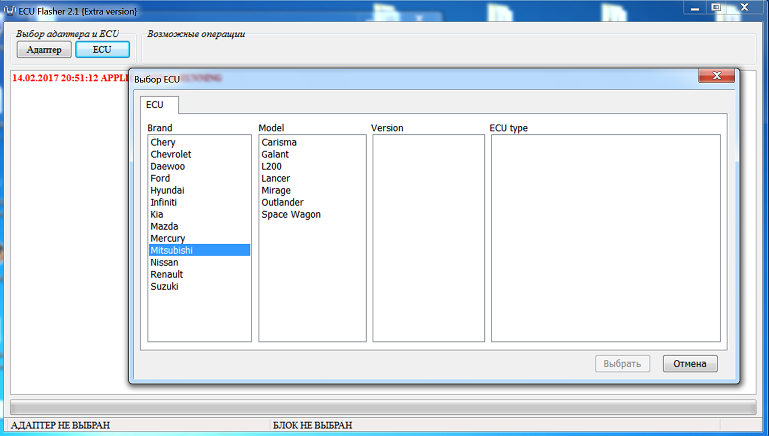Click the АДАПТЕР НЕ ВЫБРАН status text

[60, 425]
